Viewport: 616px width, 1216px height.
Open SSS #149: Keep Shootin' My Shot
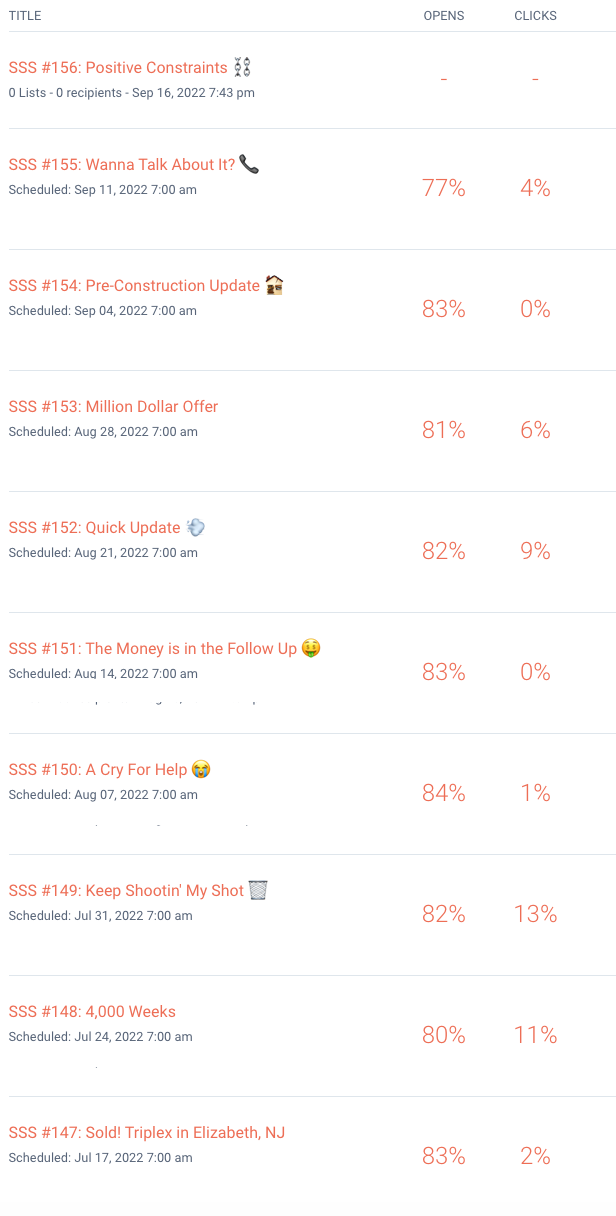pyautogui.click(x=126, y=891)
